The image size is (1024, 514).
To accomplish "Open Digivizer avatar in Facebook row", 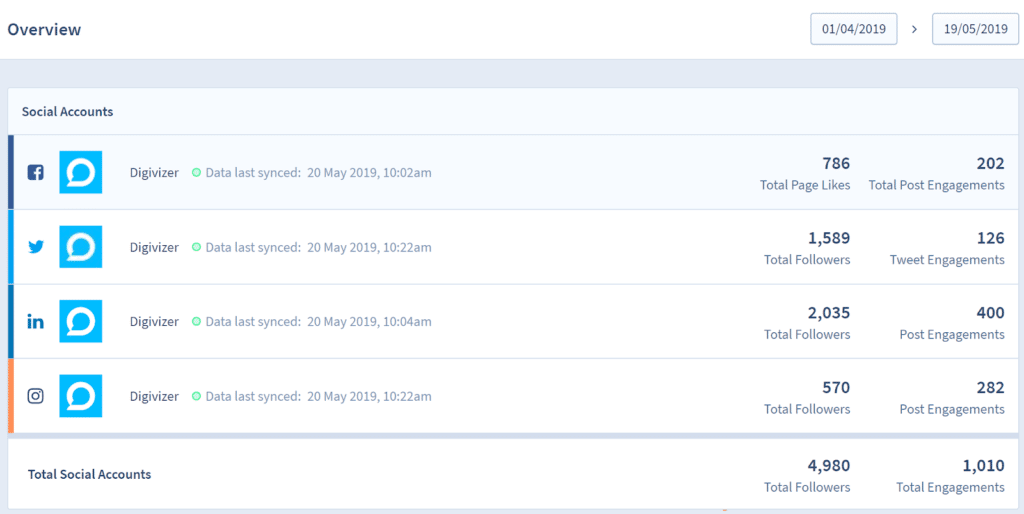I will pyautogui.click(x=81, y=172).
